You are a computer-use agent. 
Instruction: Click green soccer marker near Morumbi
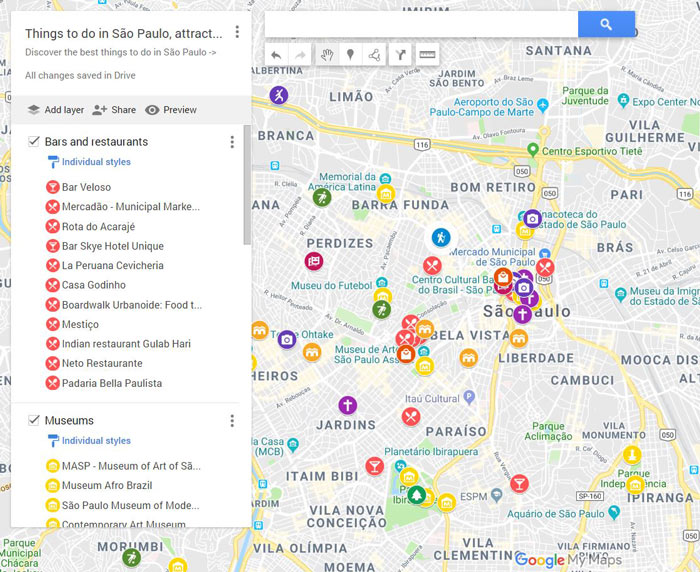pyautogui.click(x=131, y=557)
